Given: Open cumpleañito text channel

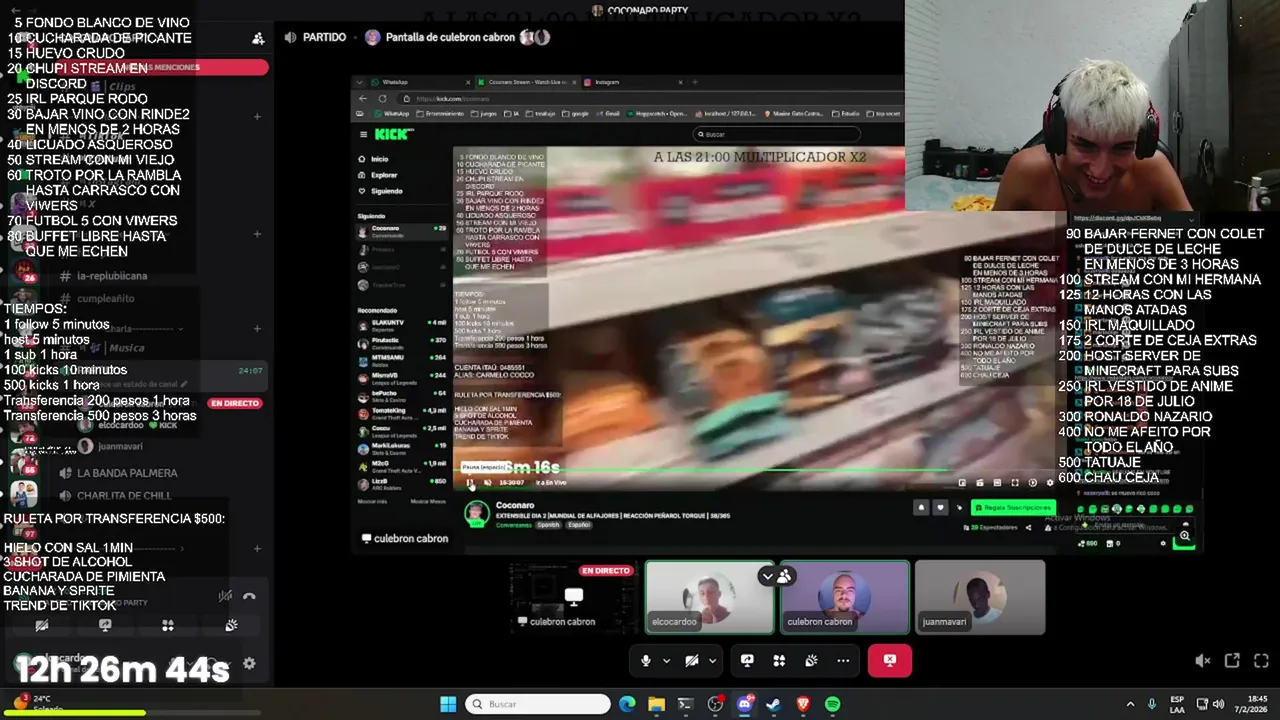Looking at the screenshot, I should tap(105, 298).
